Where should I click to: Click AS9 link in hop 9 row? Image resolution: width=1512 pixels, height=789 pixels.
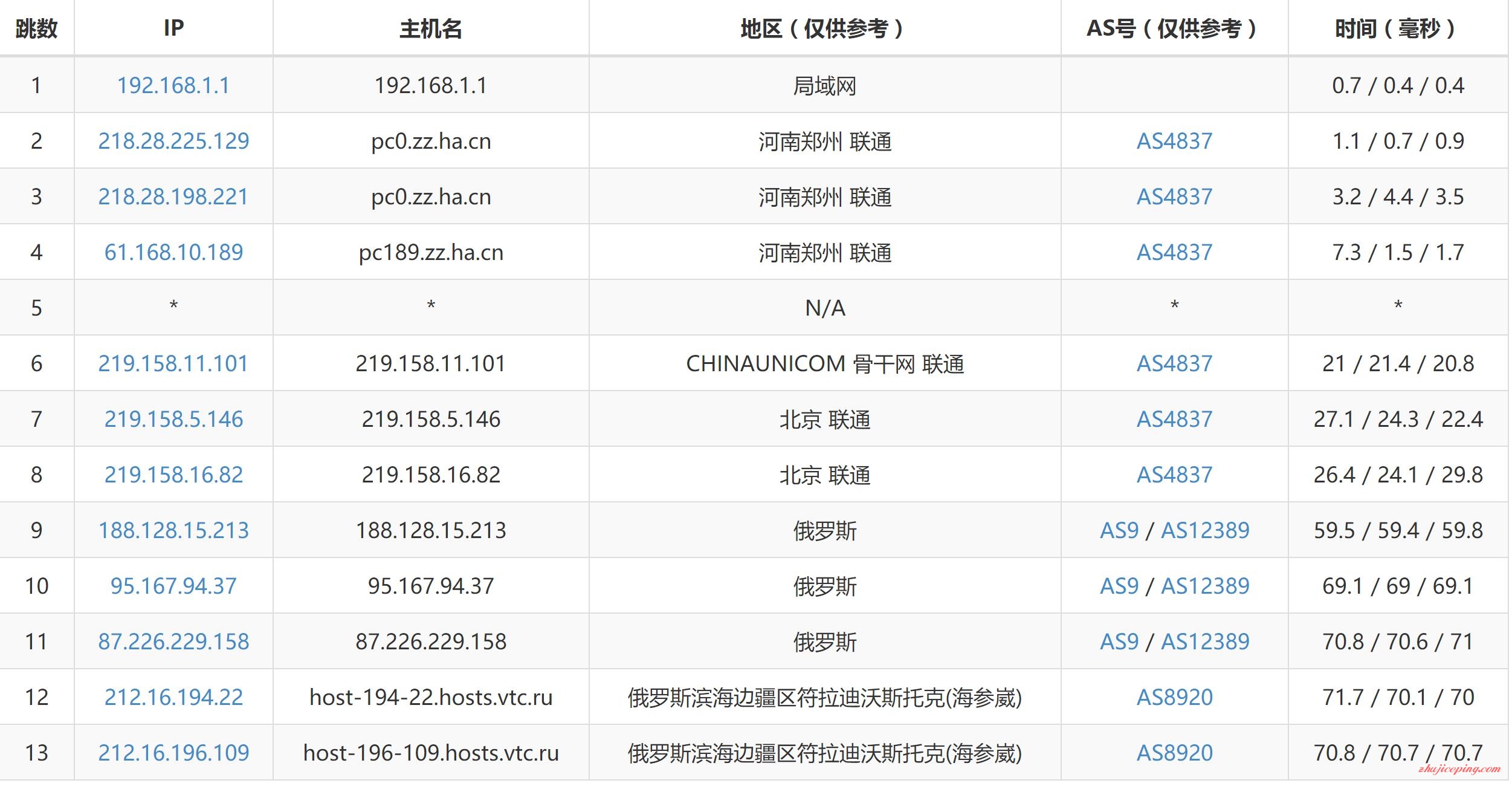[1119, 530]
